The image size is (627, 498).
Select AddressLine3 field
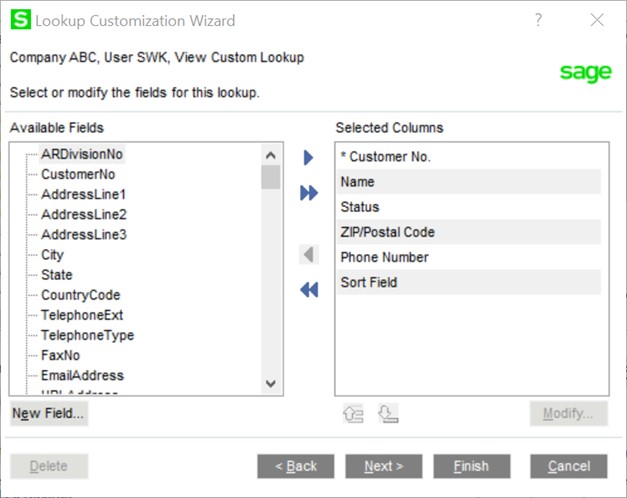point(84,234)
